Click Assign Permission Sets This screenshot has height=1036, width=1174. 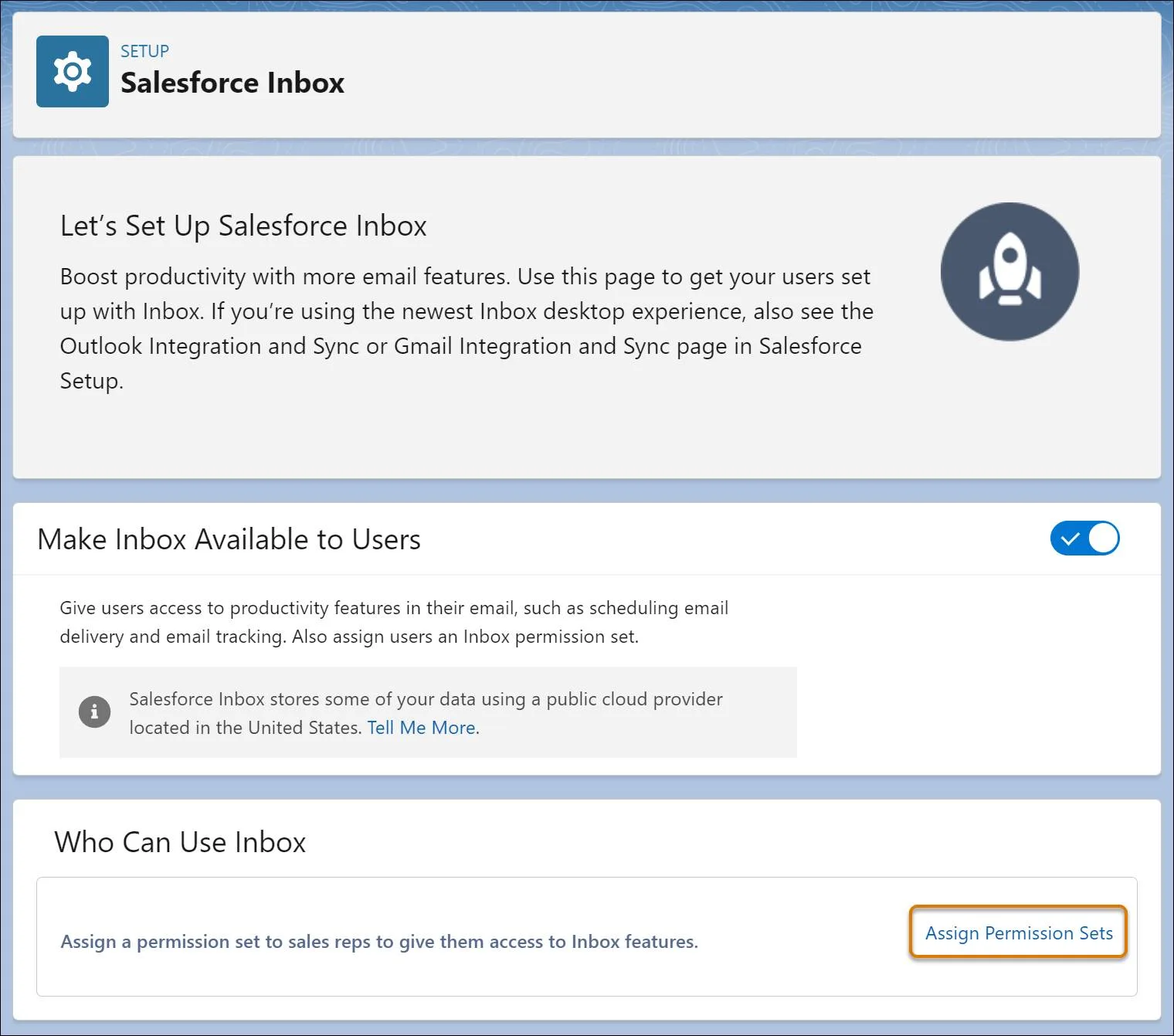[x=1017, y=933]
